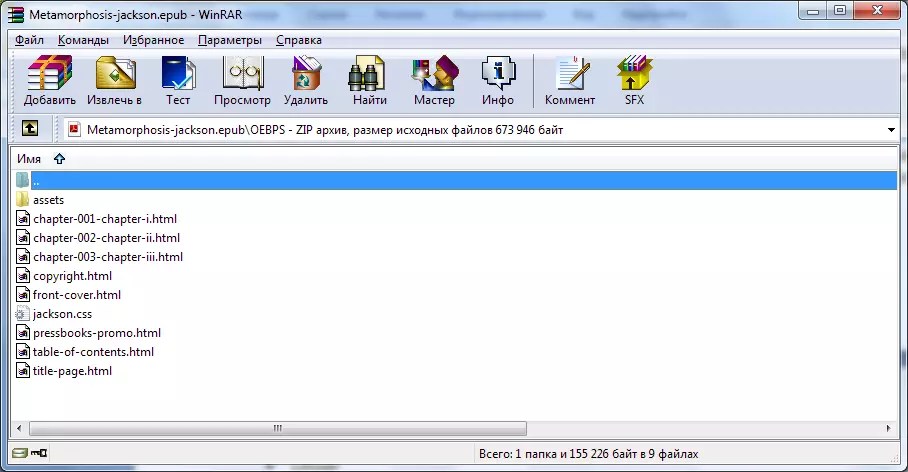Sort by the Имя column header
The height and width of the screenshot is (472, 908).
(29, 159)
